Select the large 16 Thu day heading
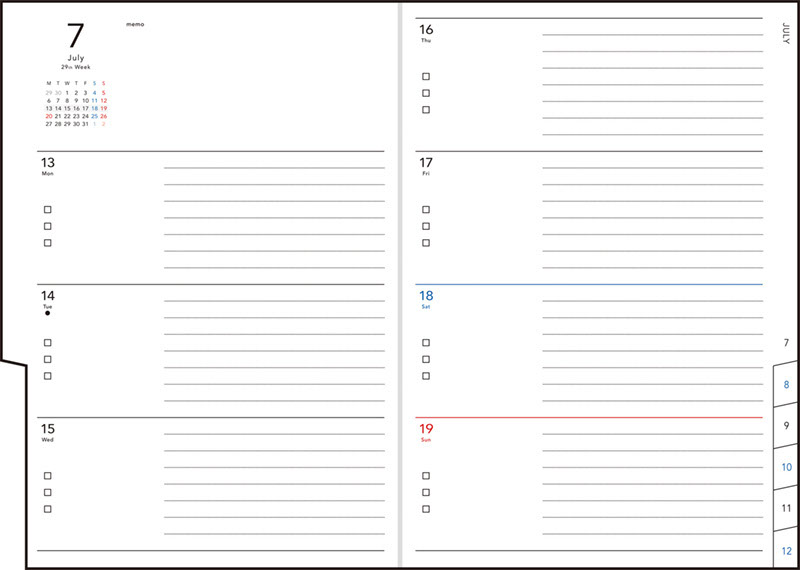The width and height of the screenshot is (800, 570). pos(426,30)
